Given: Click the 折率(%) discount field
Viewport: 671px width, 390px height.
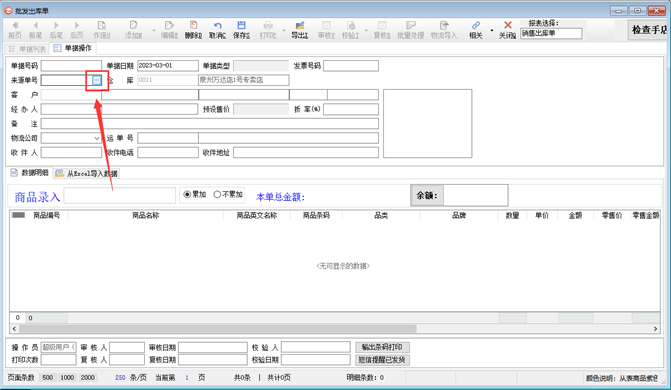Looking at the screenshot, I should 351,109.
